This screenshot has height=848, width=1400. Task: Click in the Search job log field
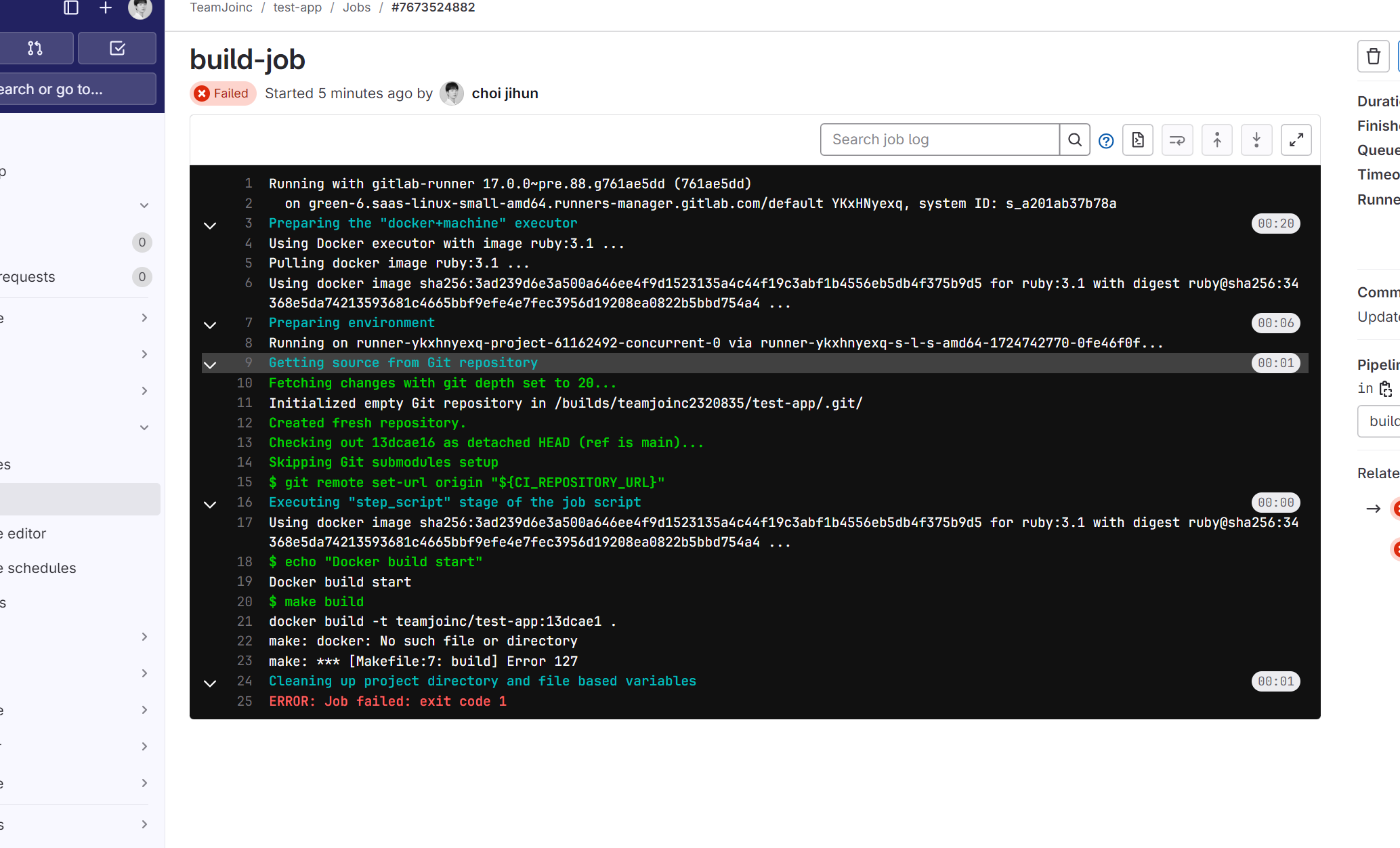[x=939, y=140]
